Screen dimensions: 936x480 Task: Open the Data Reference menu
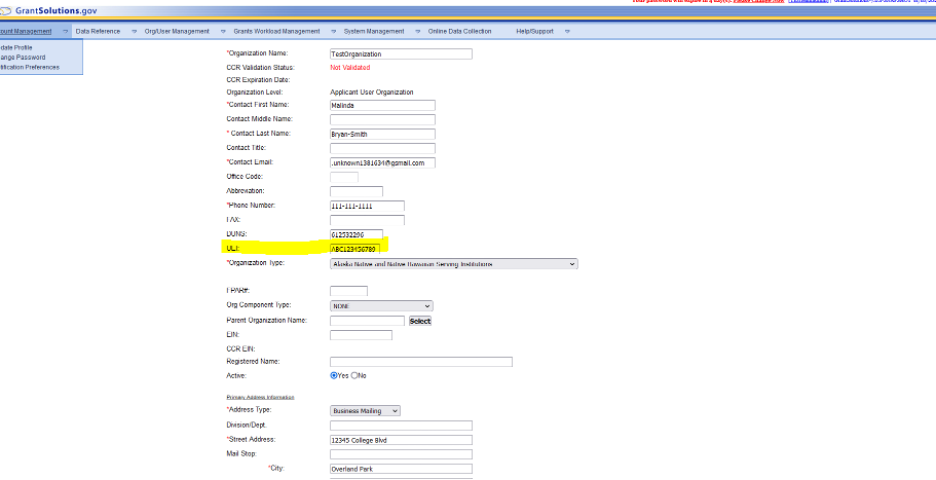[98, 31]
